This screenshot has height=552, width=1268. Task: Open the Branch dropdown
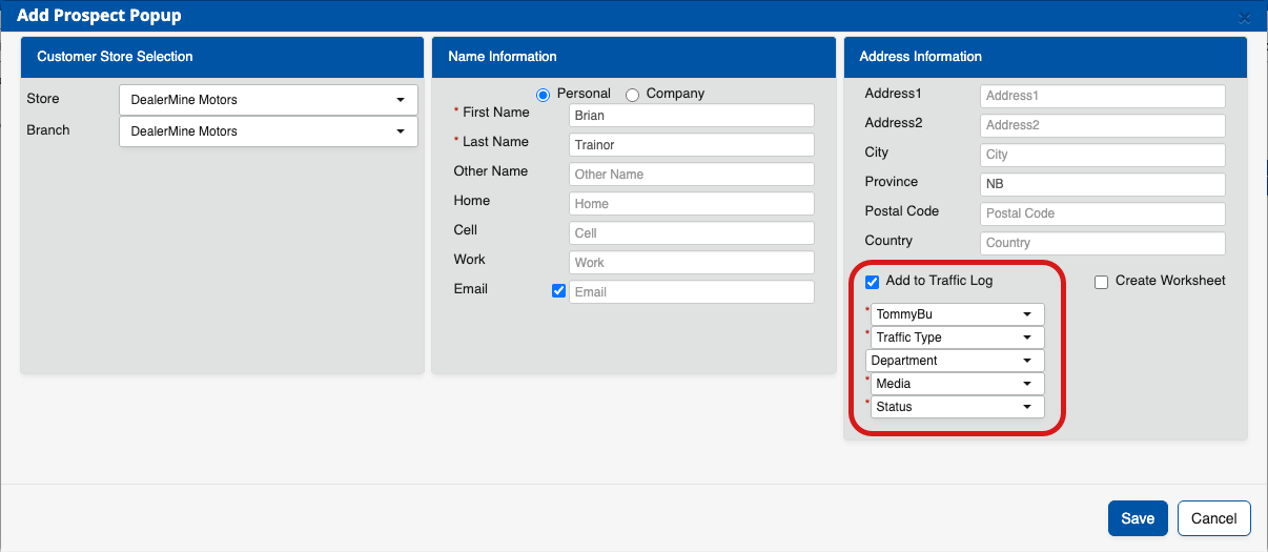pyautogui.click(x=268, y=131)
